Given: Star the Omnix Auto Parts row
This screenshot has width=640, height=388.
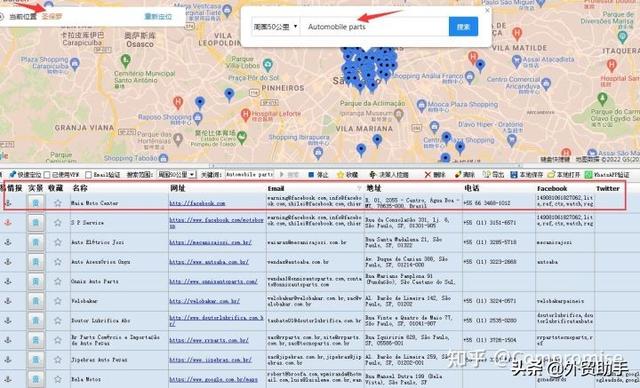Looking at the screenshot, I should pyautogui.click(x=58, y=281).
